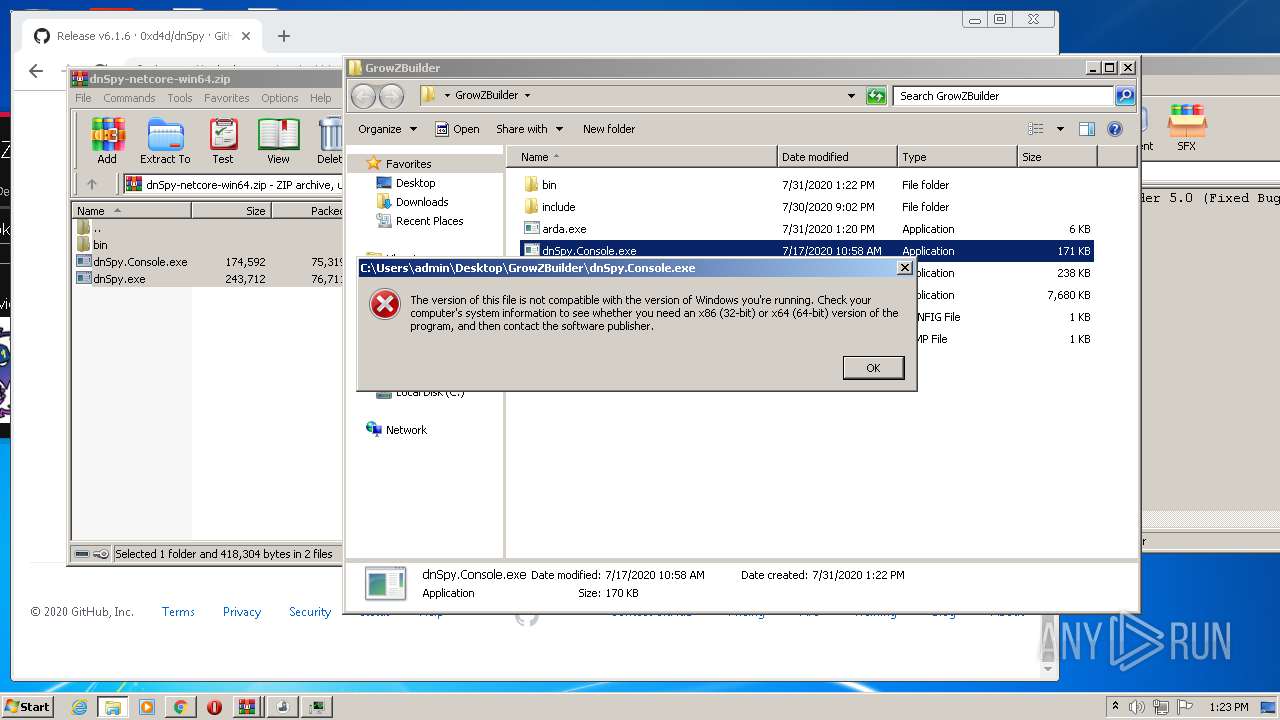Open the Help menu in WinRAR
This screenshot has height=720, width=1280.
click(320, 98)
